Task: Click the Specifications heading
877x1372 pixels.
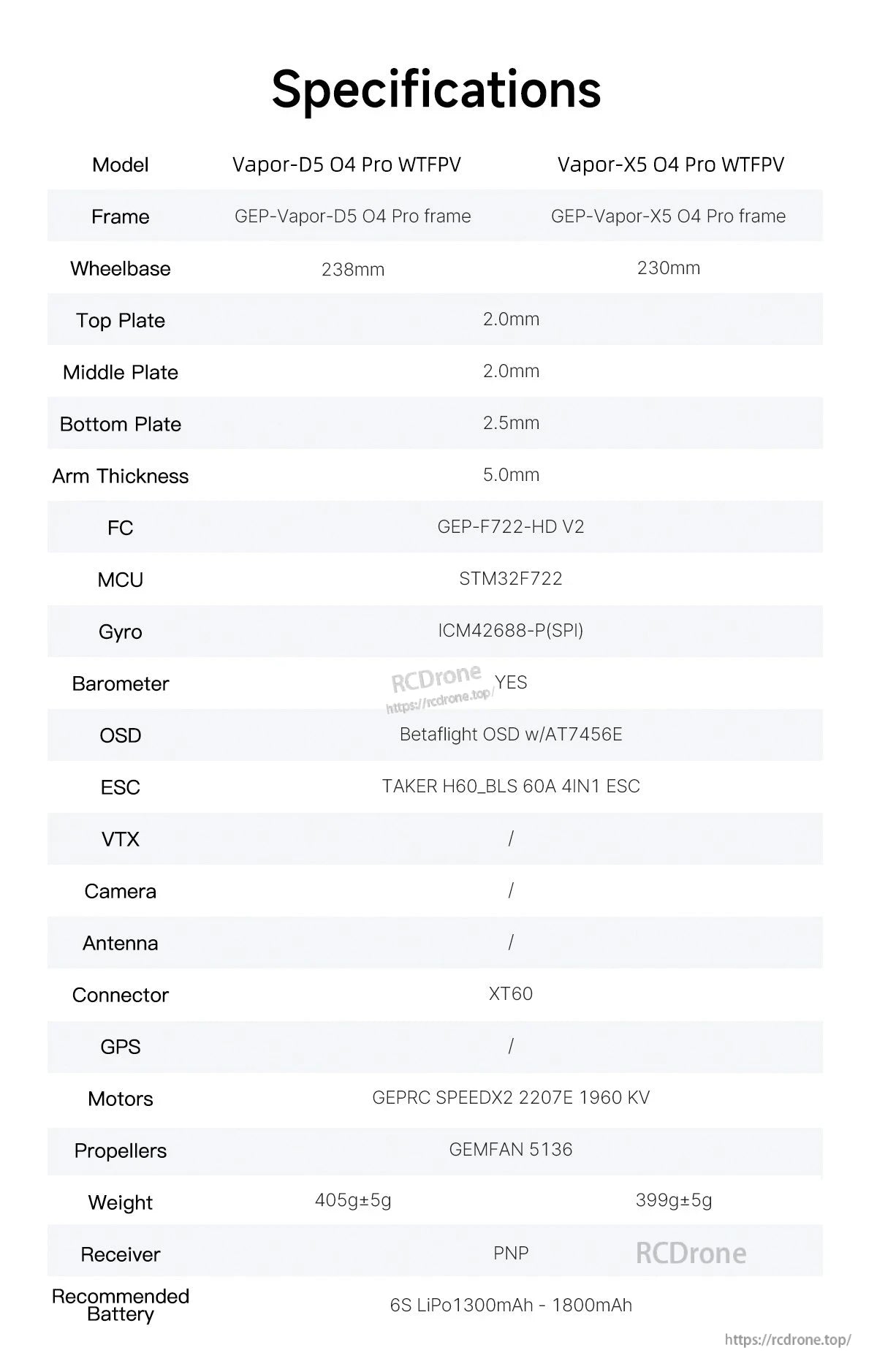Action: (x=436, y=89)
